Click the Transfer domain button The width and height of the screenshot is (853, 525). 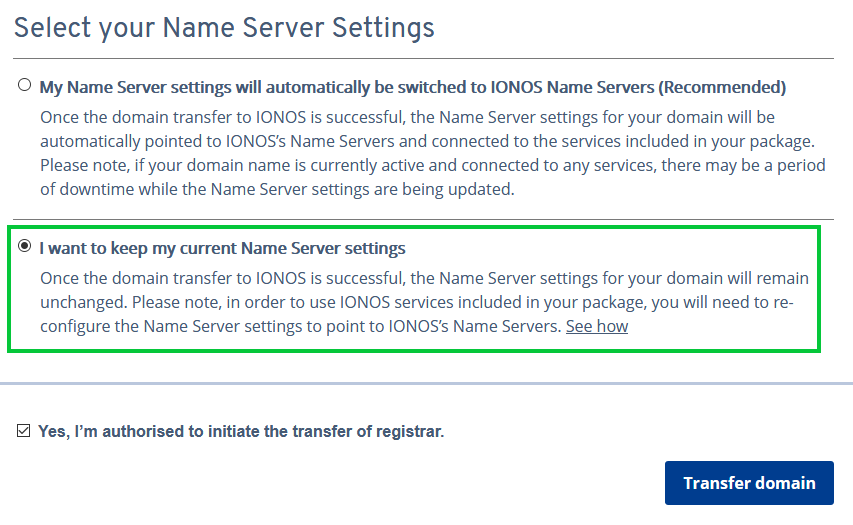pos(749,483)
